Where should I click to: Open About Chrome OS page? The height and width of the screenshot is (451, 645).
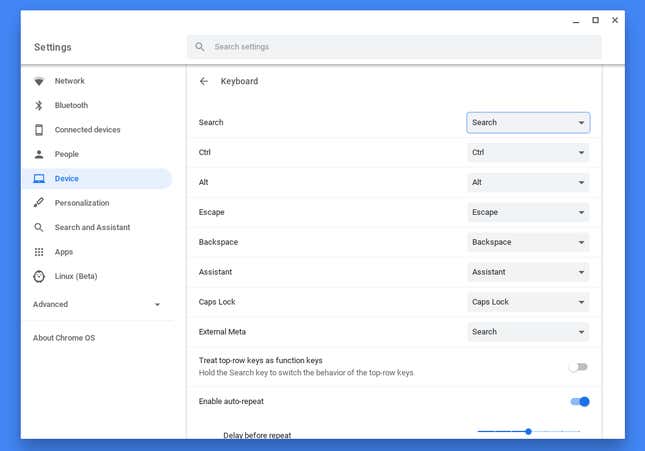[64, 338]
